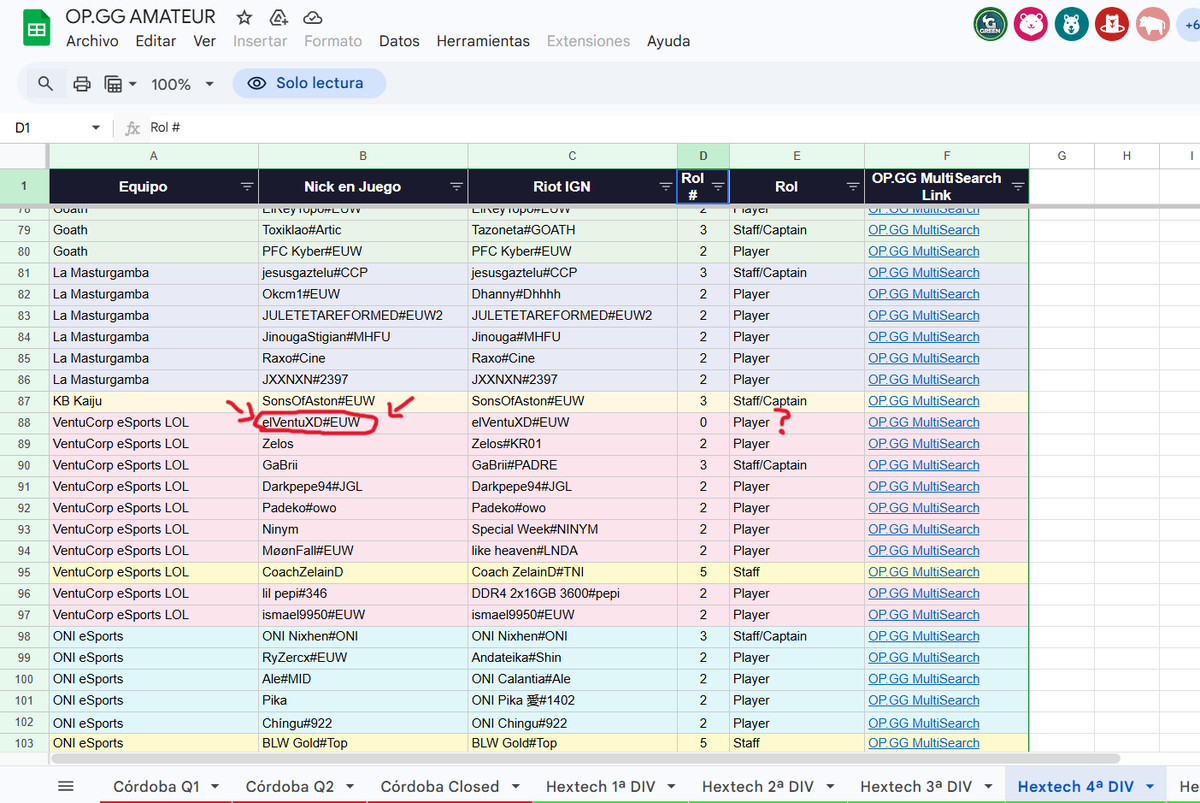This screenshot has width=1200, height=803.
Task: Select cell Toxiklao#Artic
Action: 363,230
